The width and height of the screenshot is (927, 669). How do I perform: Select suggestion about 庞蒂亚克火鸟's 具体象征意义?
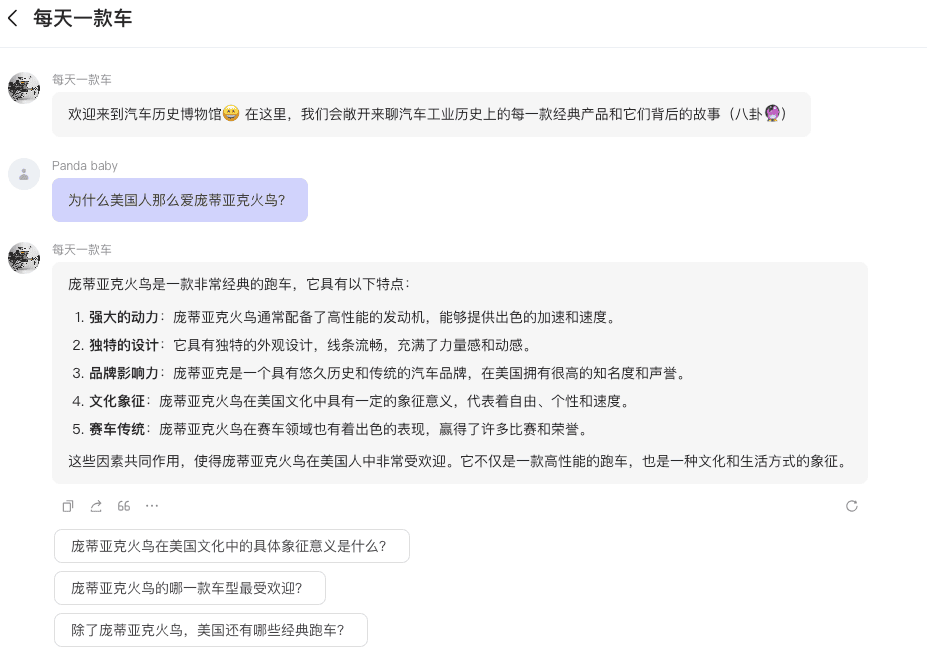click(231, 546)
